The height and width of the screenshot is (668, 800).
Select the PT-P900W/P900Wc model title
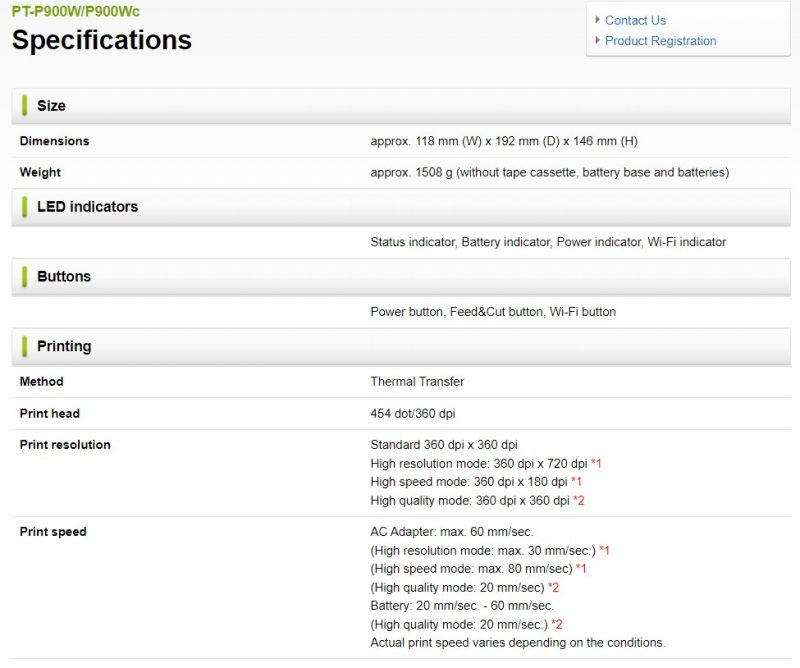click(x=76, y=11)
